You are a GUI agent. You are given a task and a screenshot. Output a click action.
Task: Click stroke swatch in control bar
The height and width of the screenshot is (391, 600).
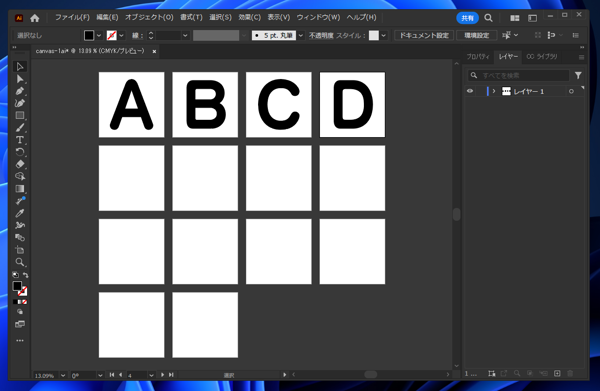[x=111, y=36]
